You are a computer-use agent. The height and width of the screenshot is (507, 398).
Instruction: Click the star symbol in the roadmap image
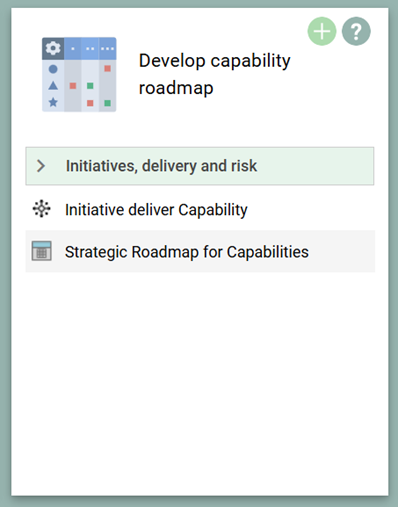[53, 102]
